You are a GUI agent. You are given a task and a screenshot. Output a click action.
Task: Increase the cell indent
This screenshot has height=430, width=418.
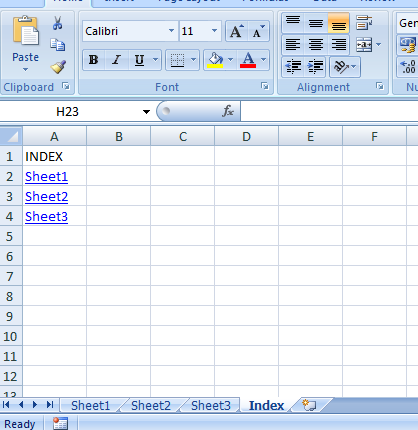315,67
